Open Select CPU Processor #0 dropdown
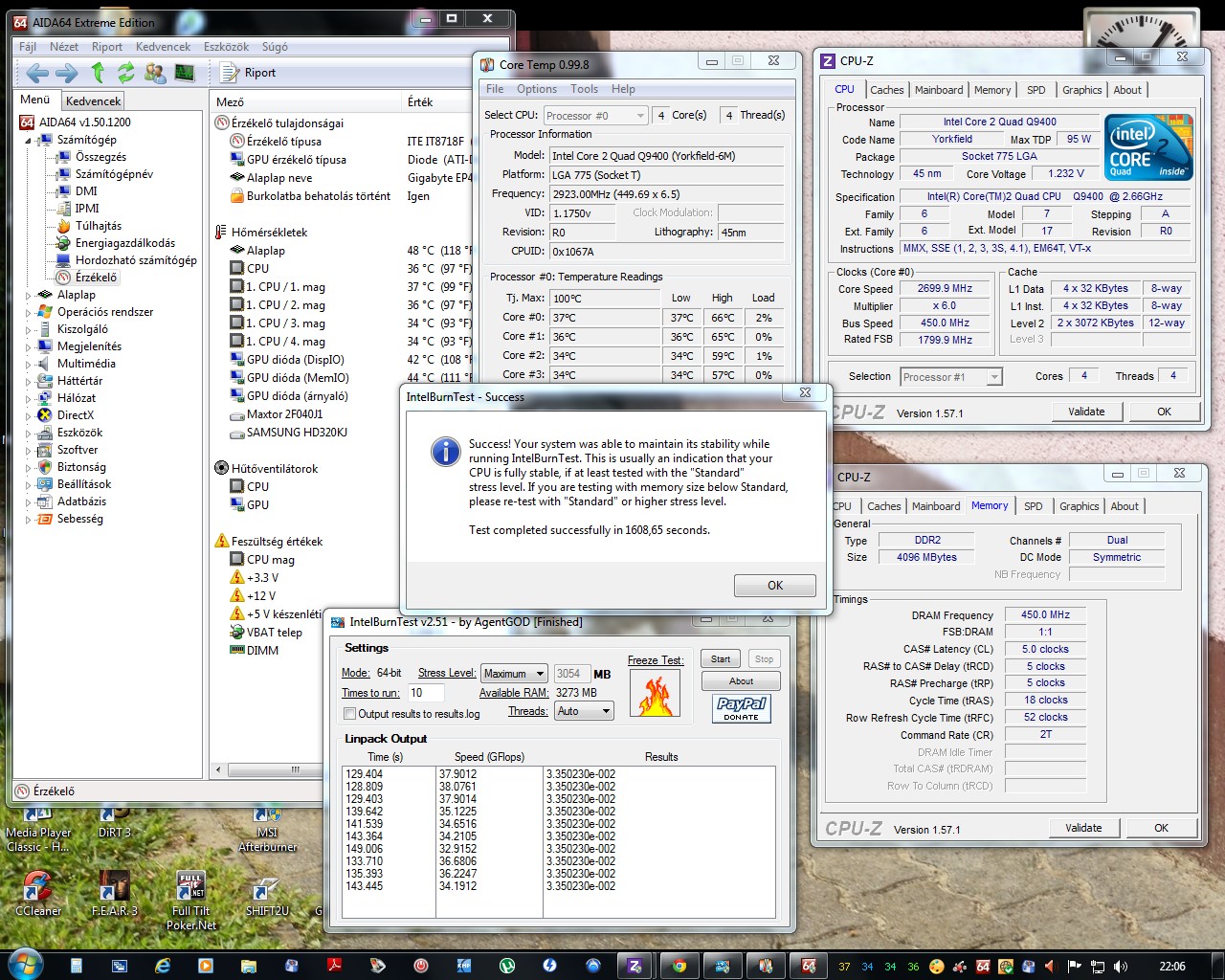1225x980 pixels. 596,116
